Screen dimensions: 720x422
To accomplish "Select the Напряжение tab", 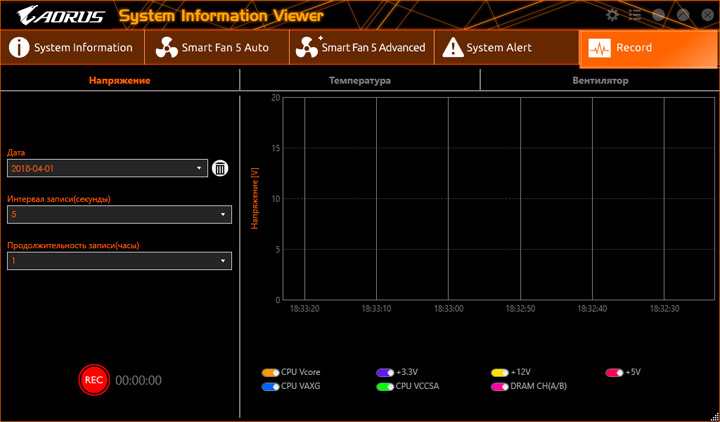I will (119, 80).
